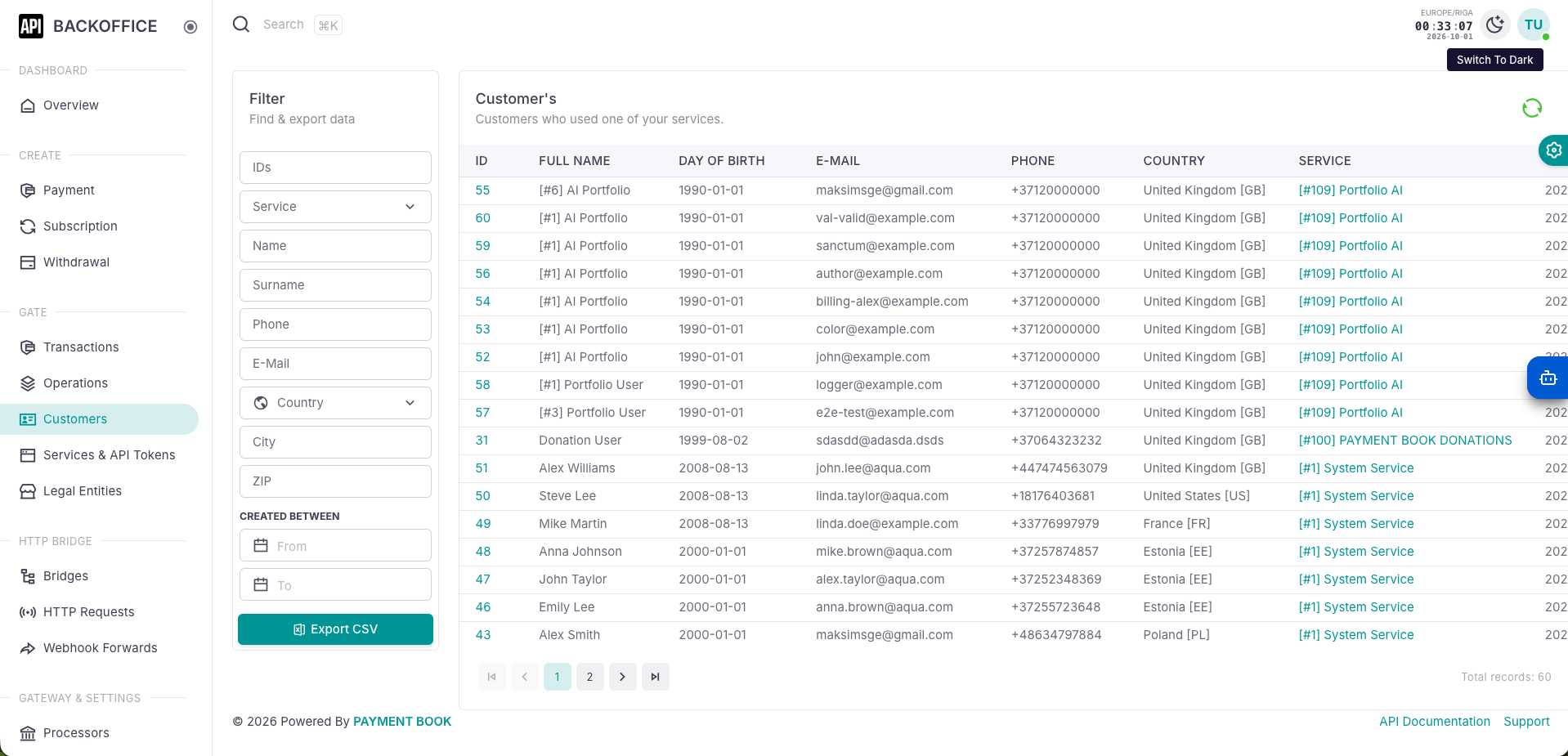
Task: Click the Withdrawal icon in the sidebar
Action: [x=28, y=262]
